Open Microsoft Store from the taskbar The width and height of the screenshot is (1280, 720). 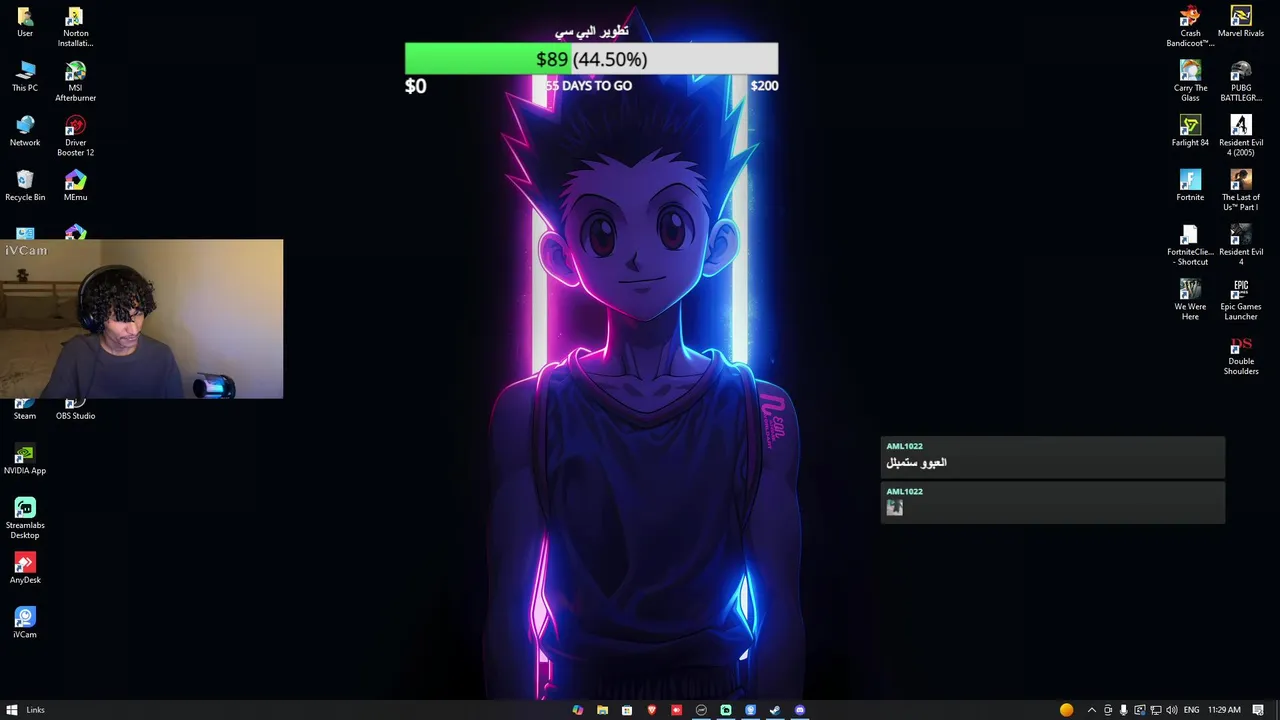coord(627,710)
